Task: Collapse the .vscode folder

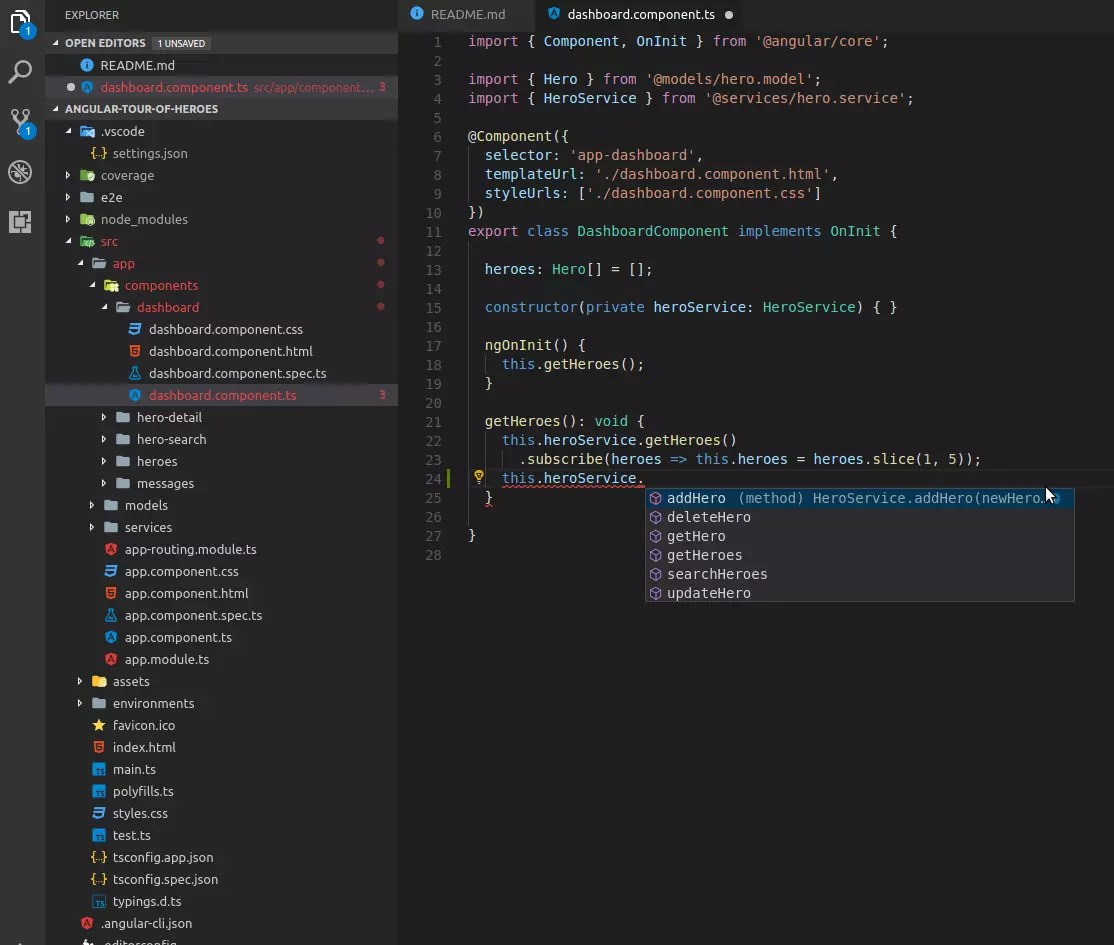Action: coord(68,131)
